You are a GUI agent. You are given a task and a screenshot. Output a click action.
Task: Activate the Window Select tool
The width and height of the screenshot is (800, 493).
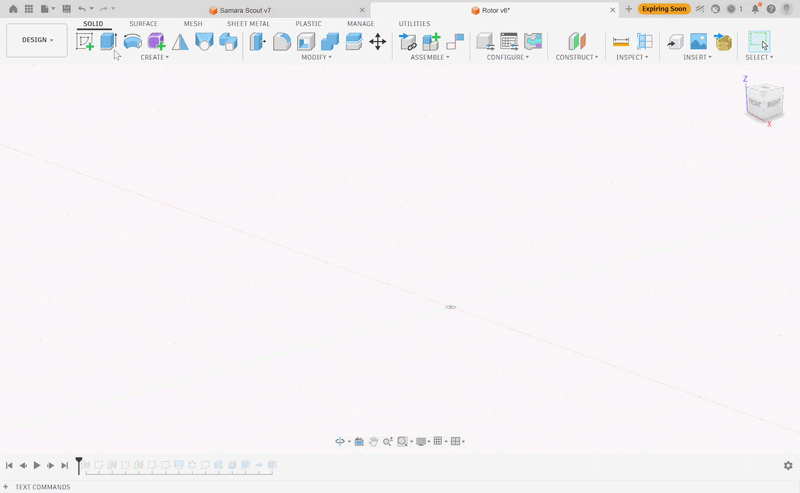[759, 41]
